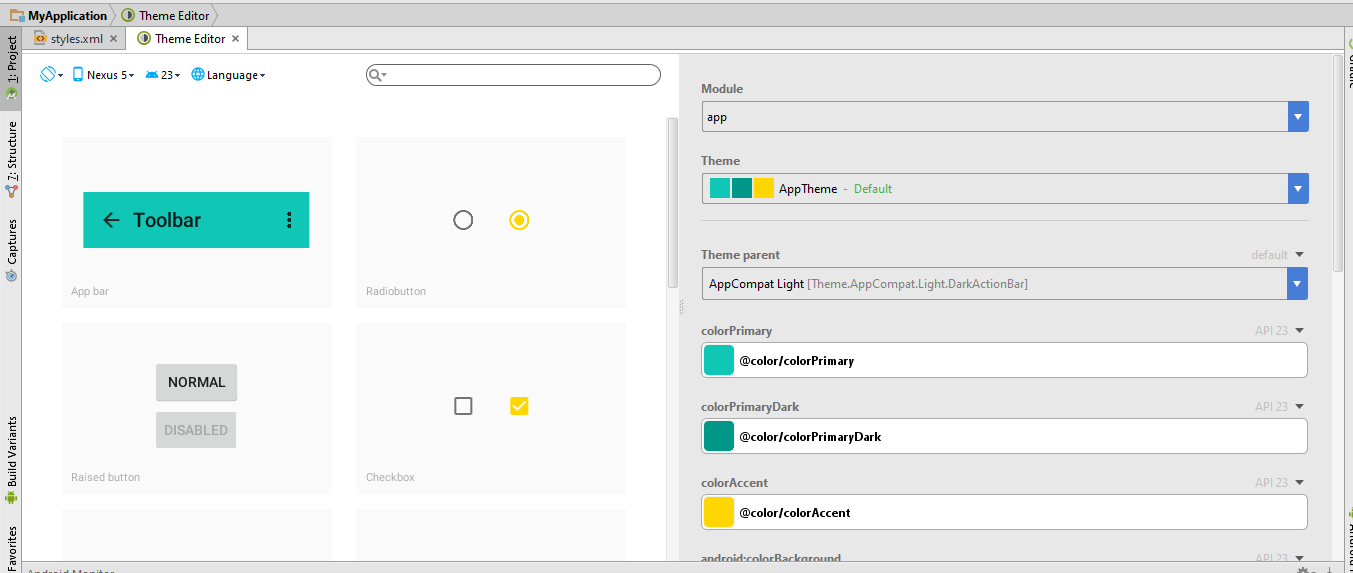The image size is (1353, 573).
Task: Close the styles.xml tab
Action: (x=114, y=39)
